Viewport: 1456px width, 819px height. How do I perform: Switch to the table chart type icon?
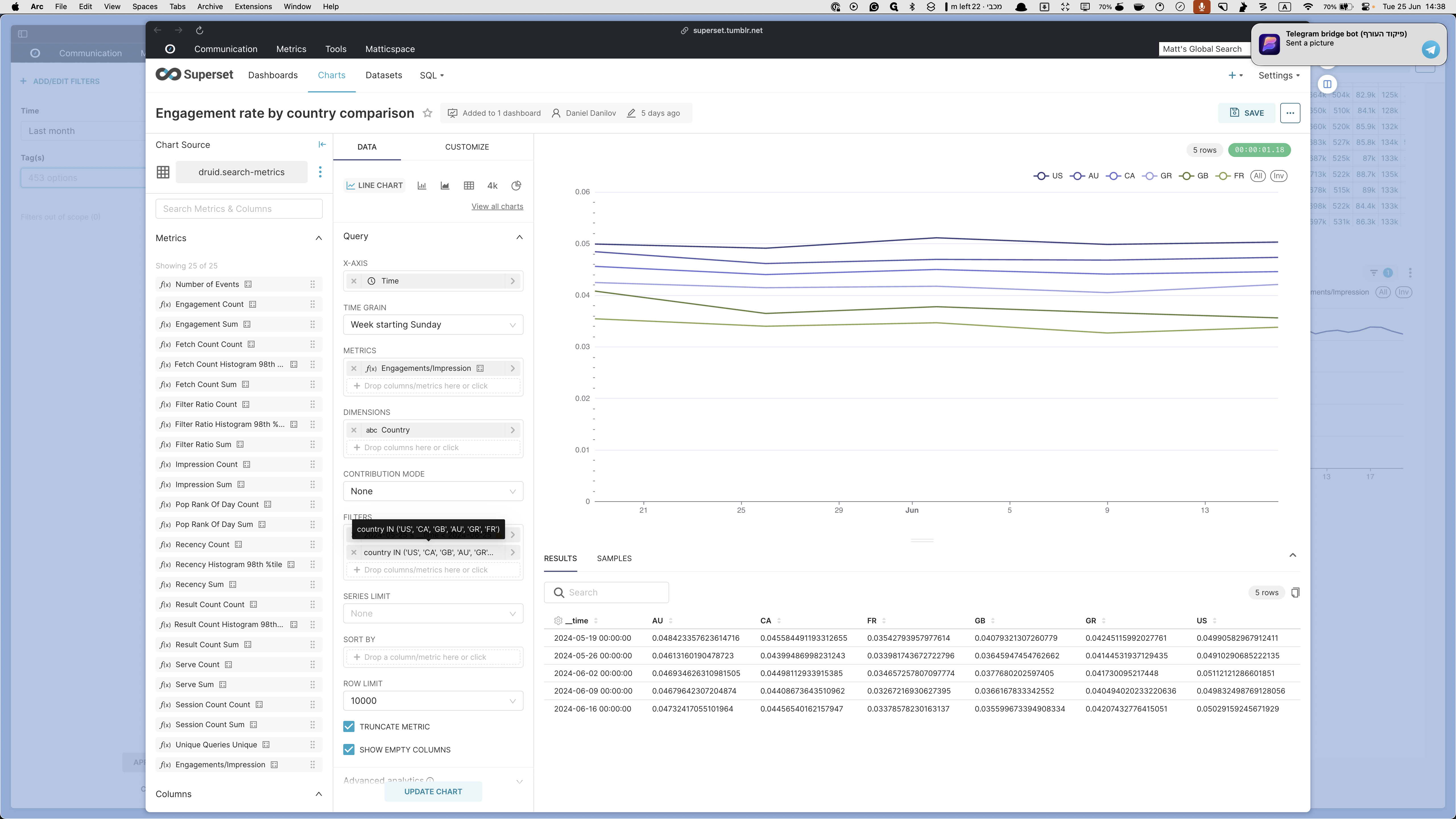[469, 185]
